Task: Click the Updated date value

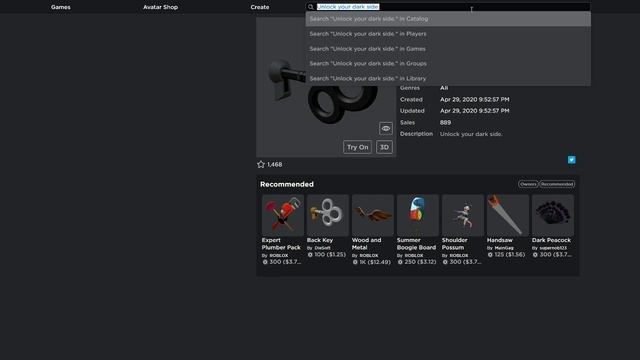Action: [x=475, y=111]
